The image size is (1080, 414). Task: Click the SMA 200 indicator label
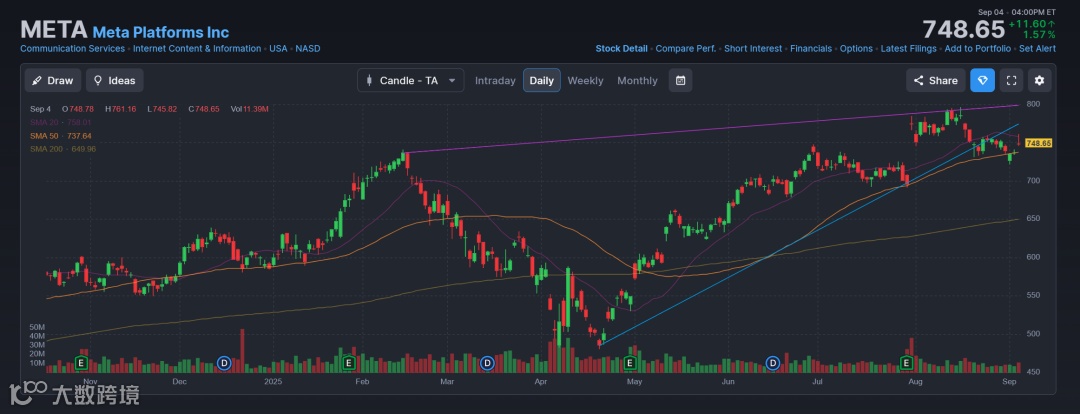click(63, 149)
